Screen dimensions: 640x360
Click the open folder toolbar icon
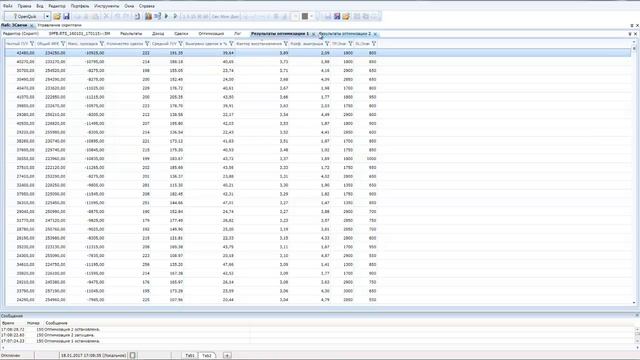point(57,16)
